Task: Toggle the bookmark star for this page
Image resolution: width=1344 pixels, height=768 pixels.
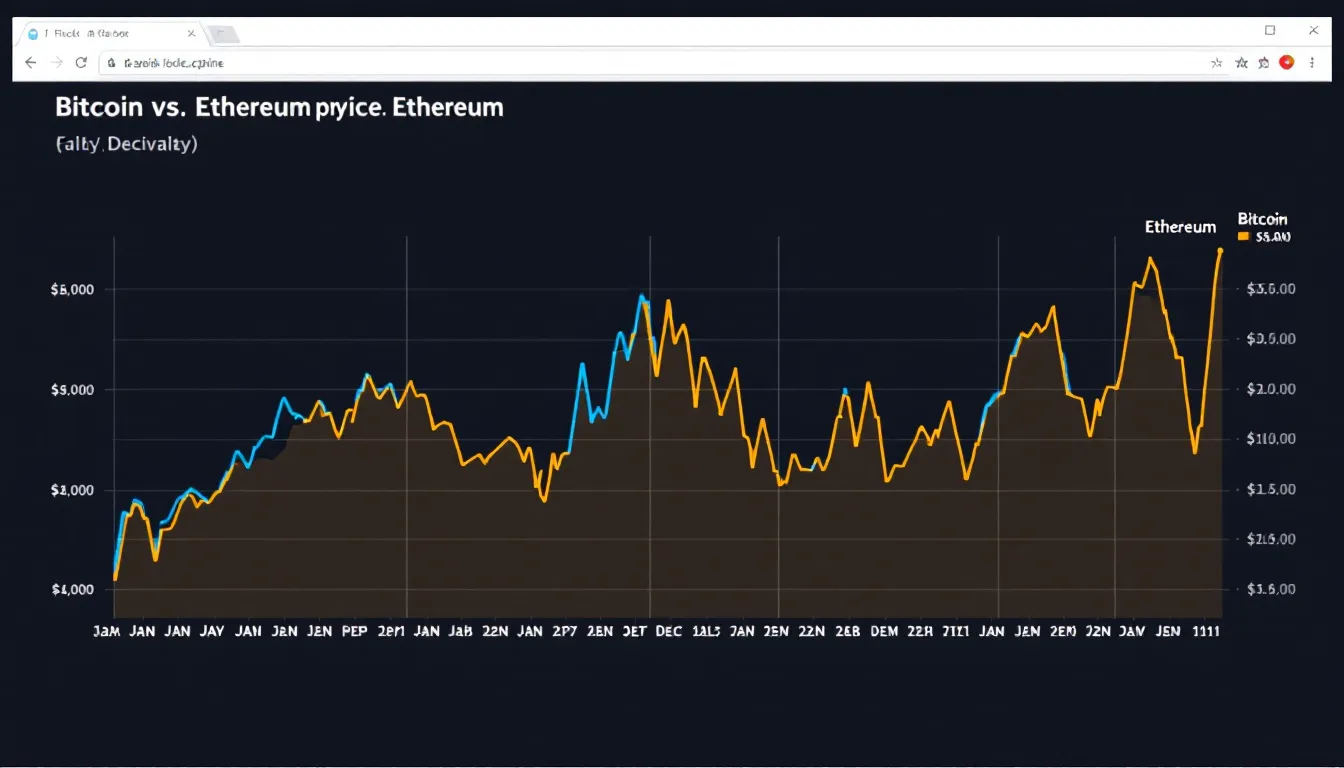Action: [1241, 62]
